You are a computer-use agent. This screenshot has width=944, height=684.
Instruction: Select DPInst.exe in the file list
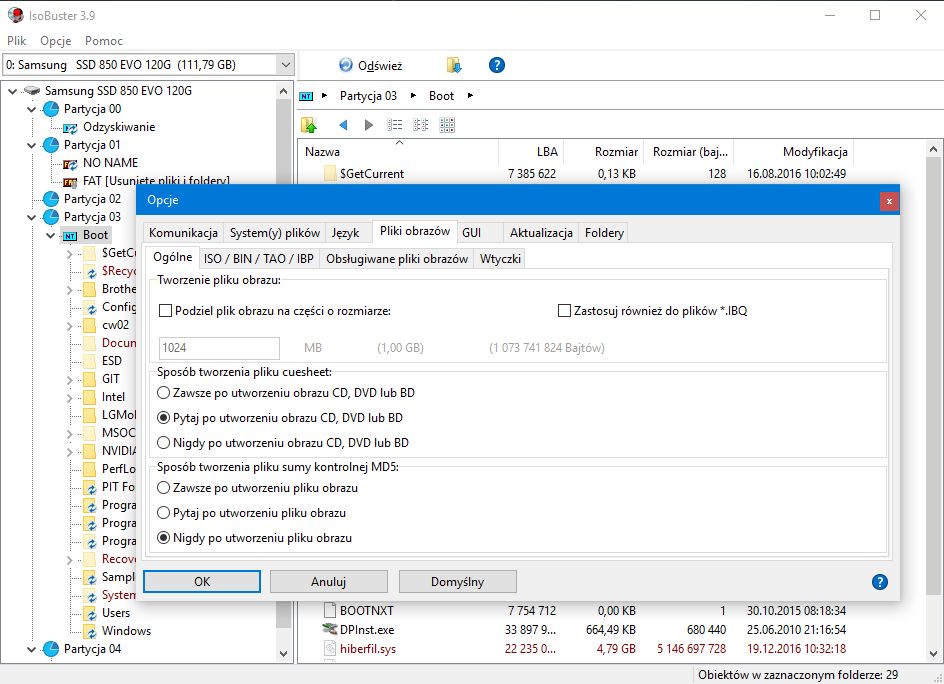point(367,630)
